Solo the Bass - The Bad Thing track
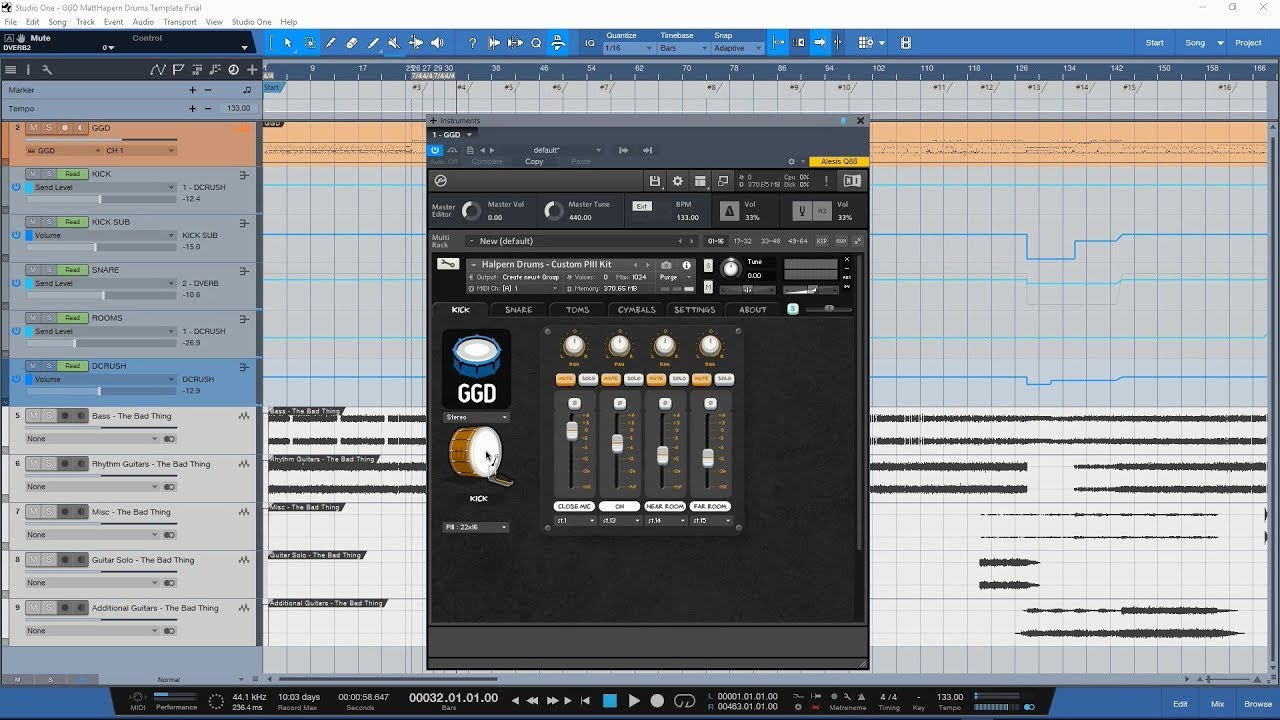The width and height of the screenshot is (1280, 720). point(47,416)
